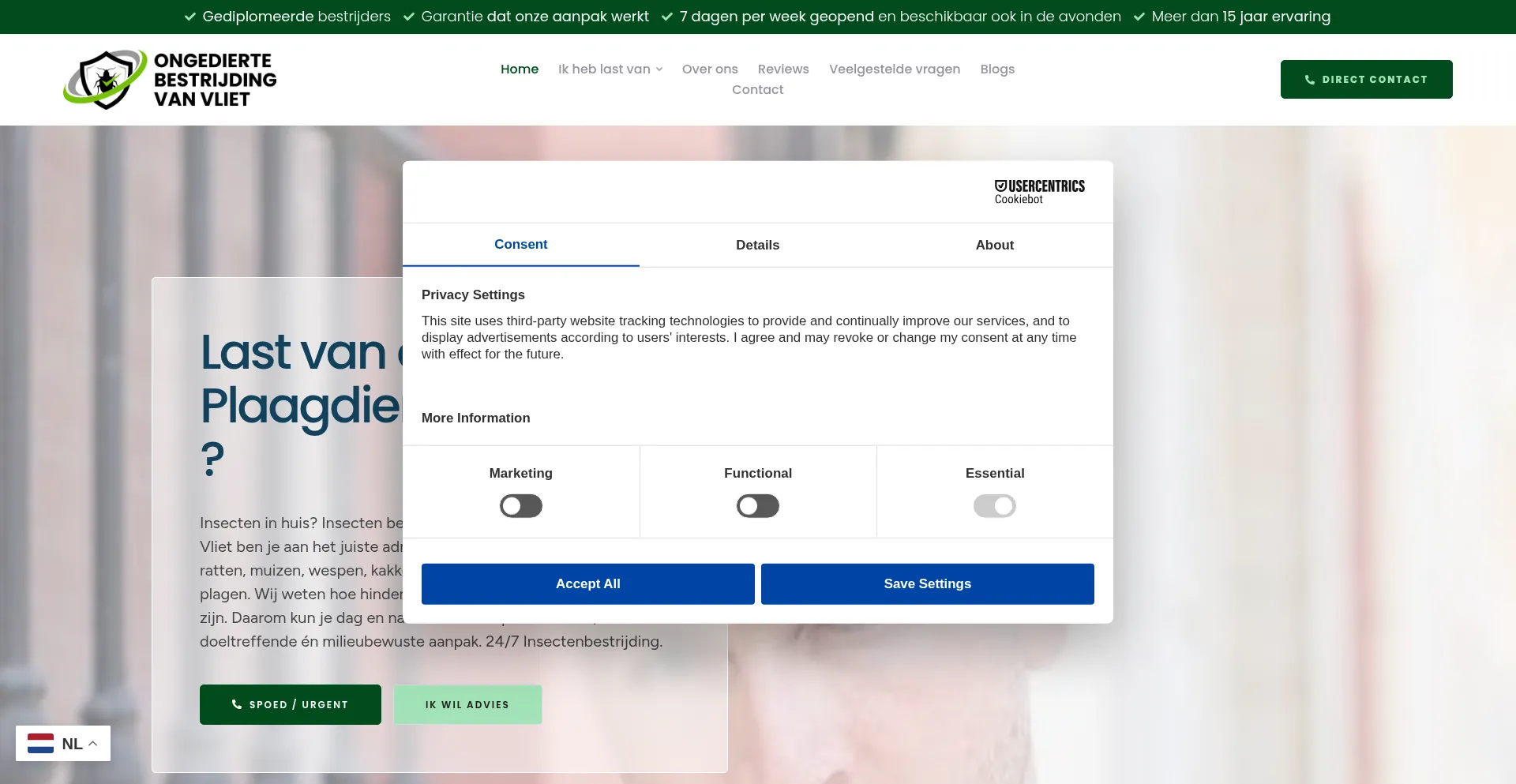This screenshot has height=784, width=1516.
Task: Expand the Ik heb last van dropdown
Action: coord(610,69)
